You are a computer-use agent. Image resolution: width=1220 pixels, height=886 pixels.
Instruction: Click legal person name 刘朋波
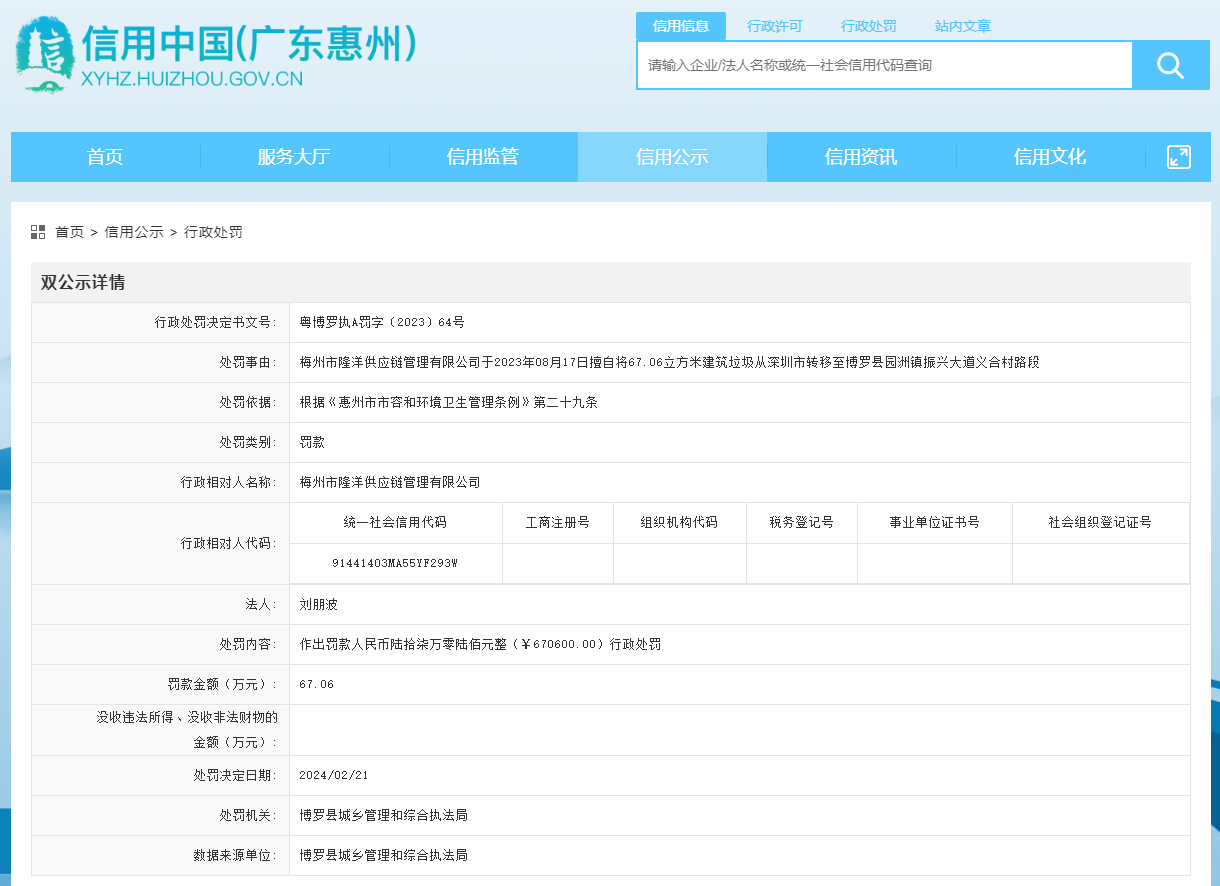click(319, 604)
